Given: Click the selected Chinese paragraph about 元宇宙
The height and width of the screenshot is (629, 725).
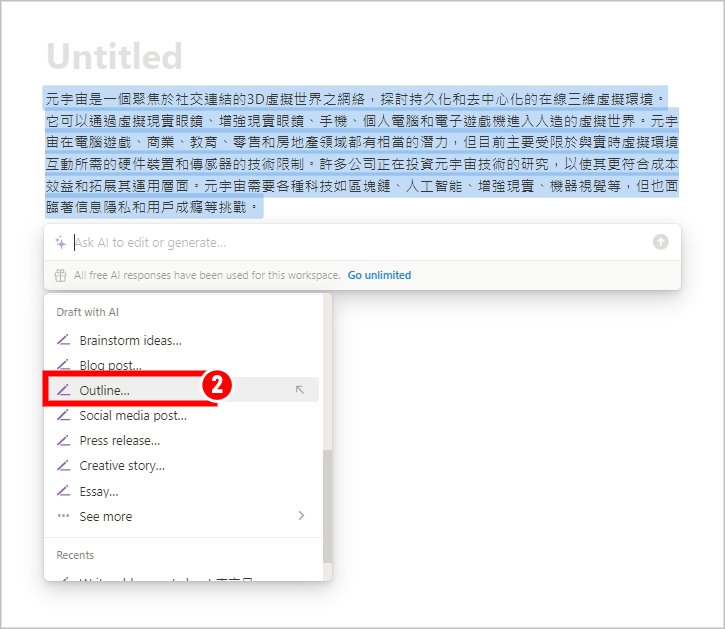Looking at the screenshot, I should 362,152.
